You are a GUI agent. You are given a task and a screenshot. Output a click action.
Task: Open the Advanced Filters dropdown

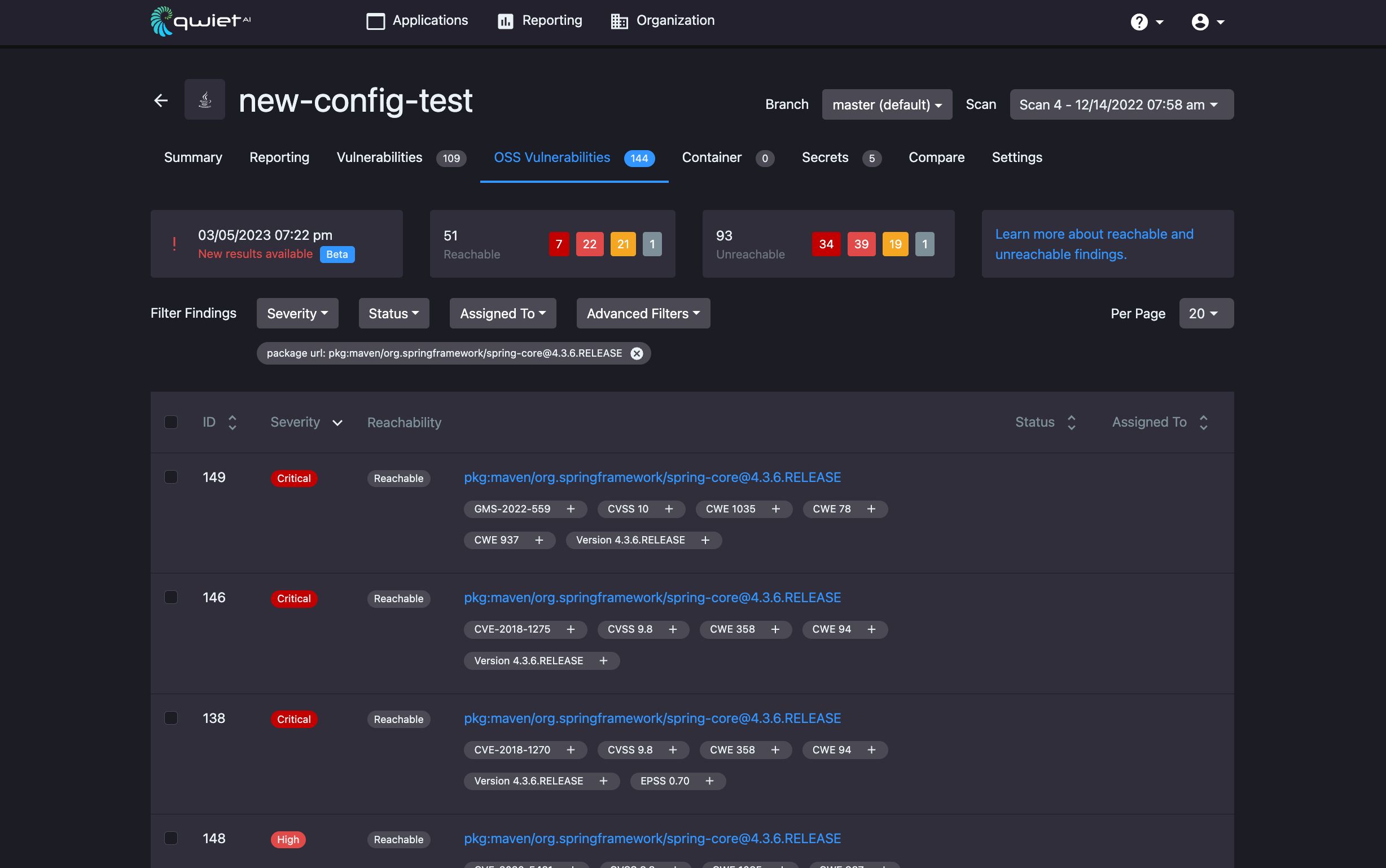click(x=643, y=313)
